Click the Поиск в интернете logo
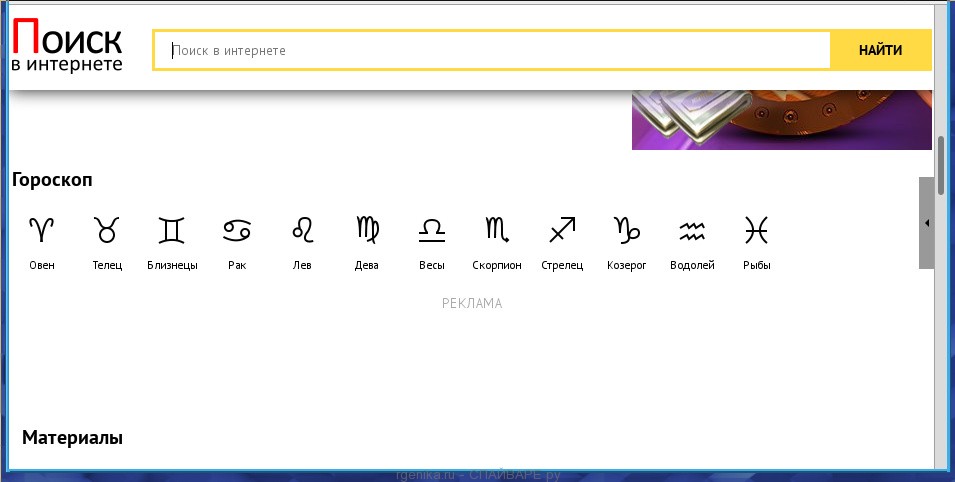The height and width of the screenshot is (482, 955). [x=68, y=47]
